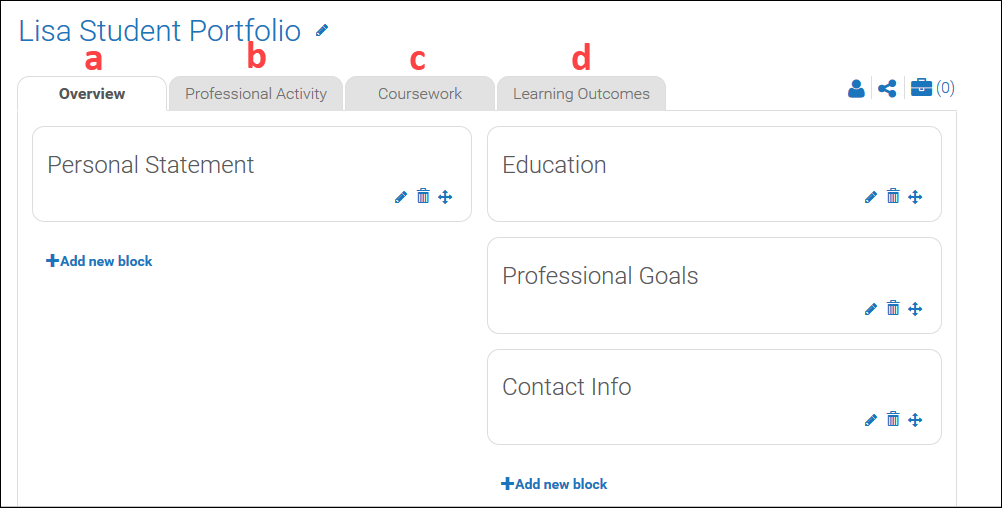Viewport: 1002px width, 508px height.
Task: Delete the Education block
Action: [893, 197]
